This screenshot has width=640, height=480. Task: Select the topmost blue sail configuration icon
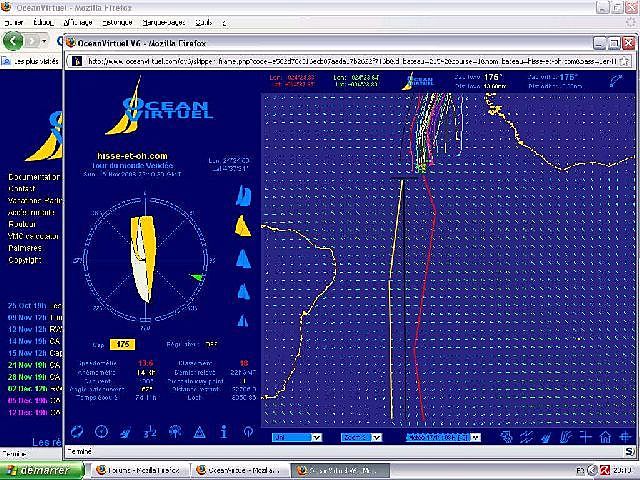point(243,196)
